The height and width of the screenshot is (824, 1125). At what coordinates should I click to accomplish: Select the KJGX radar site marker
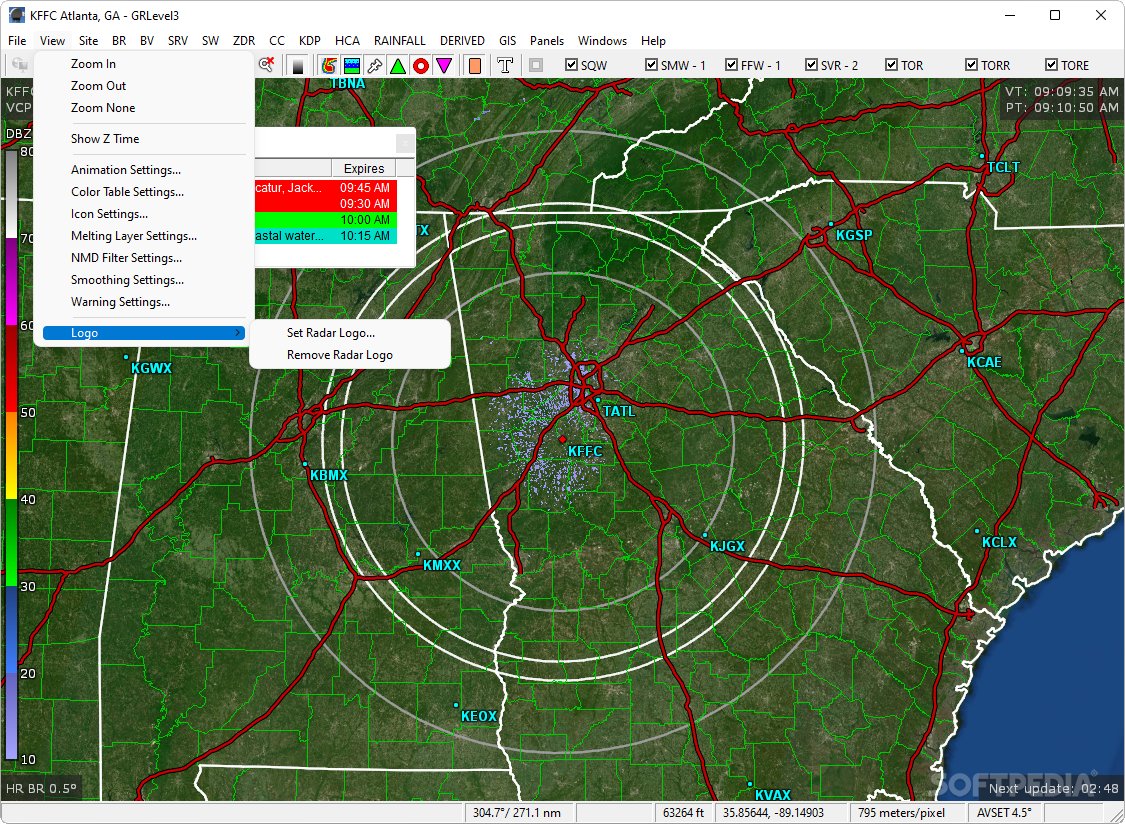coord(705,535)
